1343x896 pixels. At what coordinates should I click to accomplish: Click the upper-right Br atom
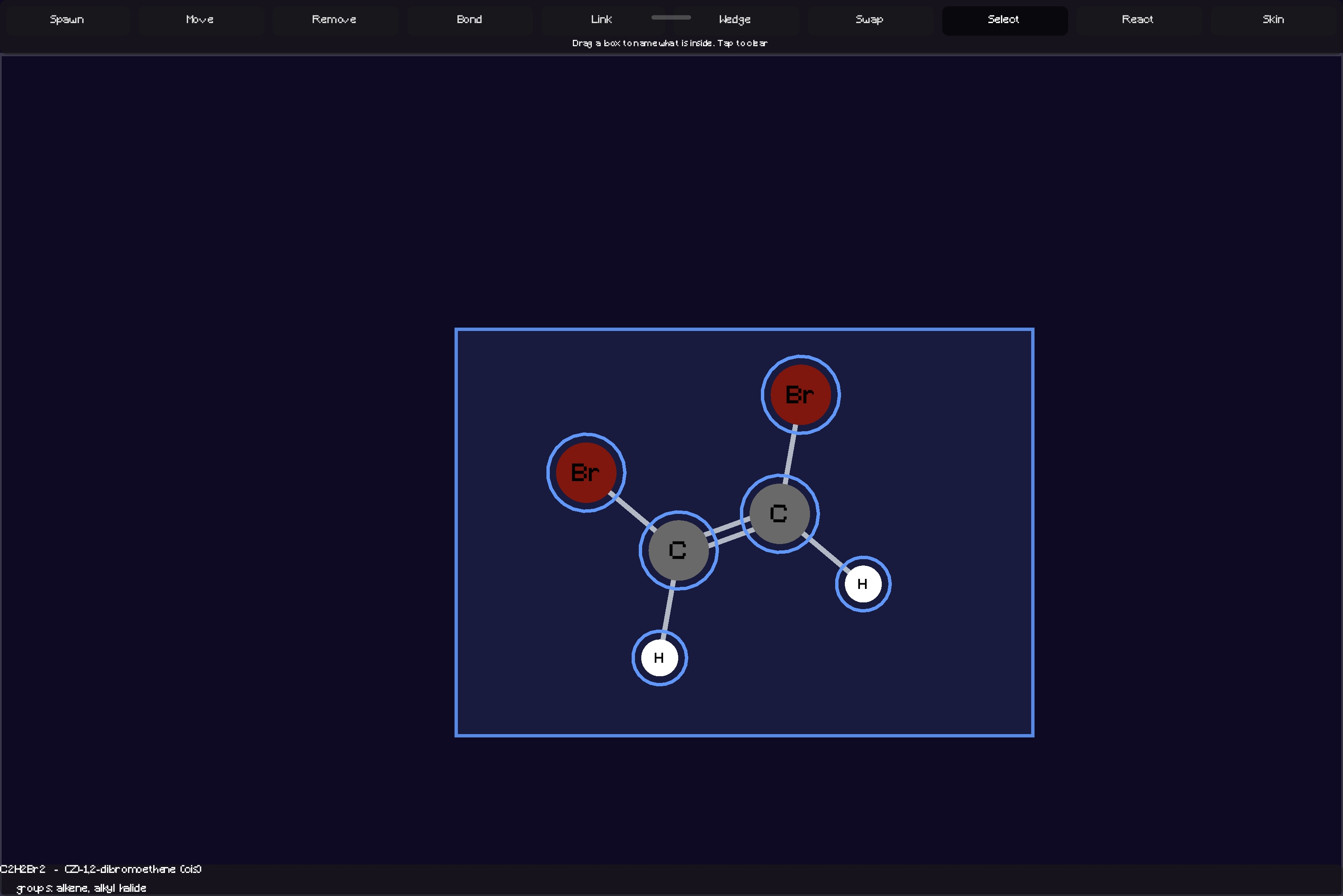pyautogui.click(x=800, y=395)
